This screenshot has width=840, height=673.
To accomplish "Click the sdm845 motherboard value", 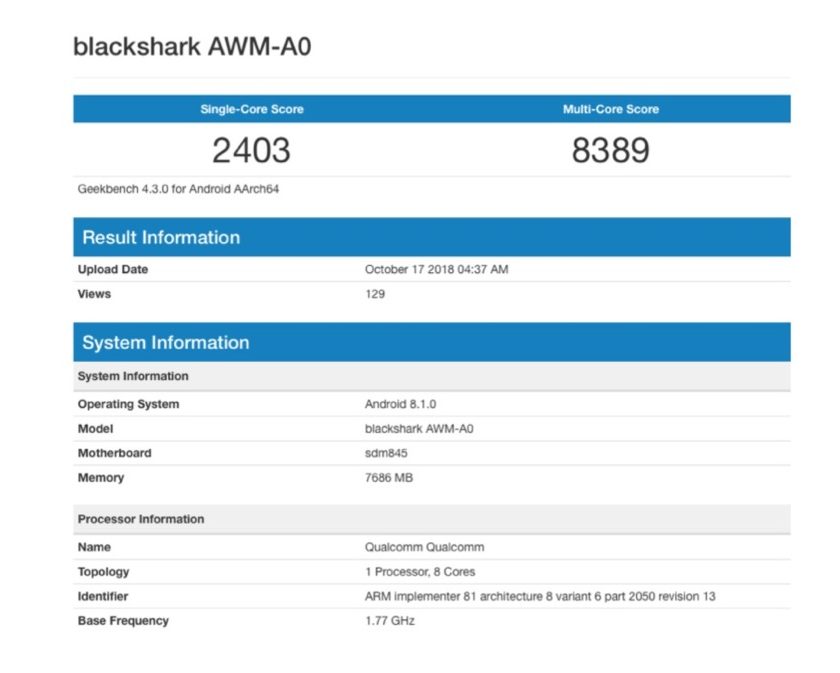I will (x=386, y=453).
